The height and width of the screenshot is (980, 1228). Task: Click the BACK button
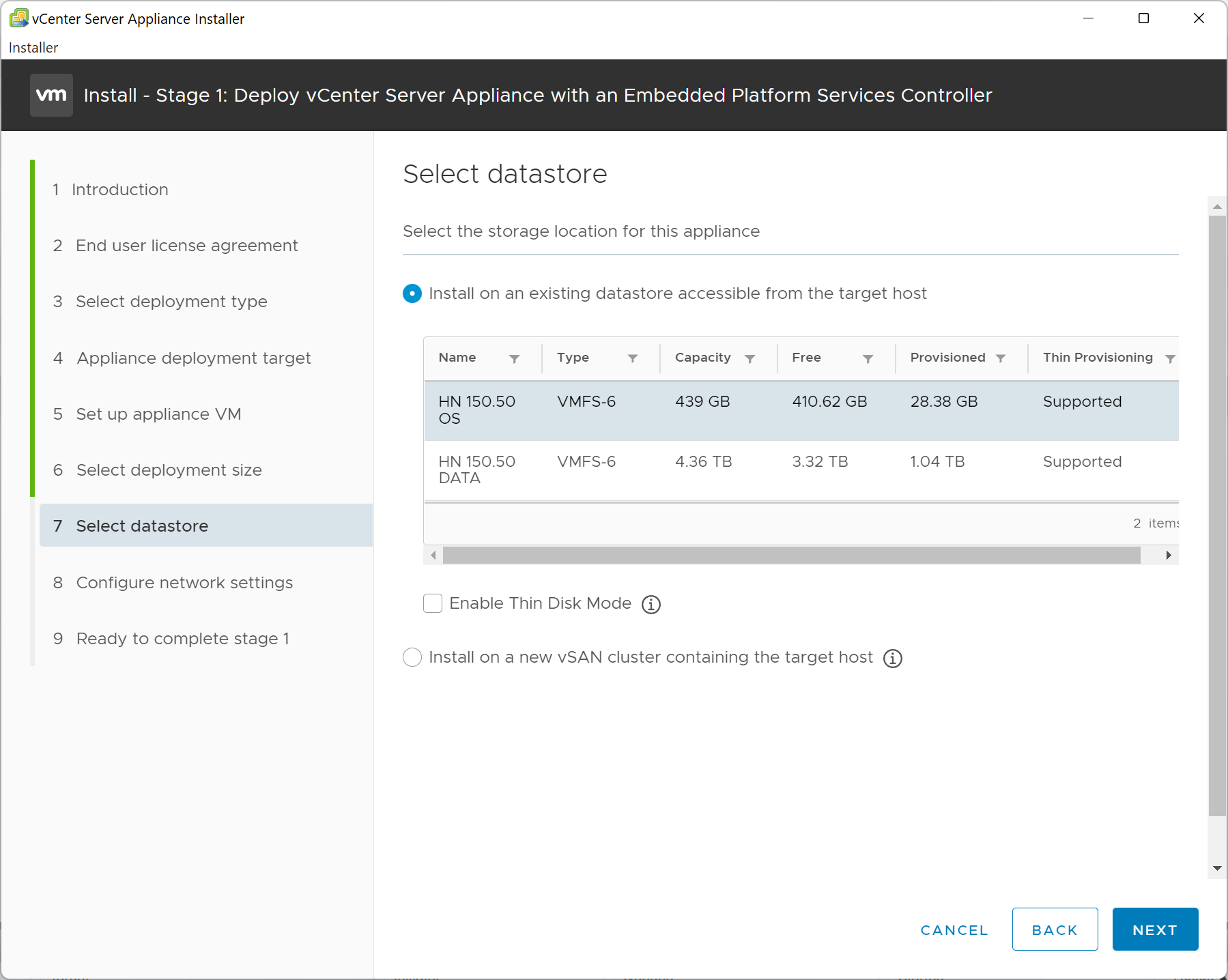1054,929
